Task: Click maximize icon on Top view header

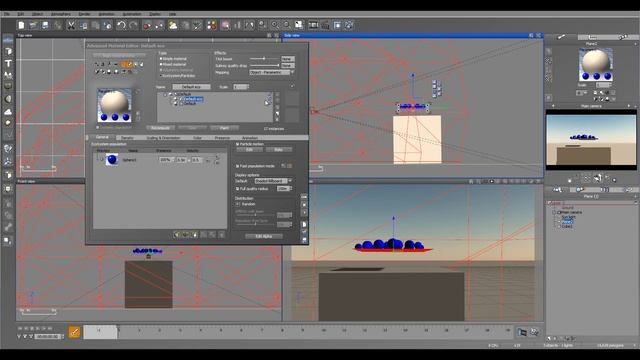Action: [x=276, y=36]
